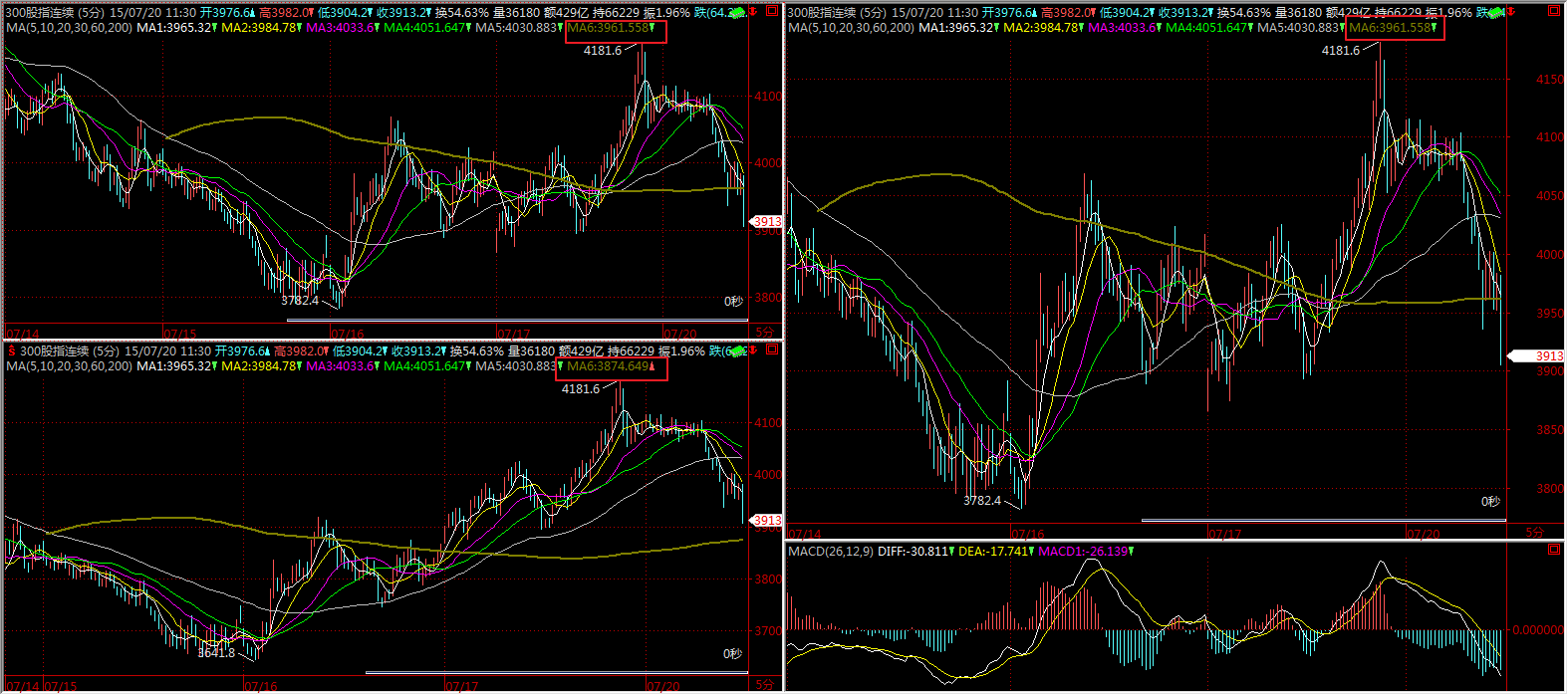
Task: Click the MA(5,10,20,30,60,200) label in right chart
Action: click(851, 28)
